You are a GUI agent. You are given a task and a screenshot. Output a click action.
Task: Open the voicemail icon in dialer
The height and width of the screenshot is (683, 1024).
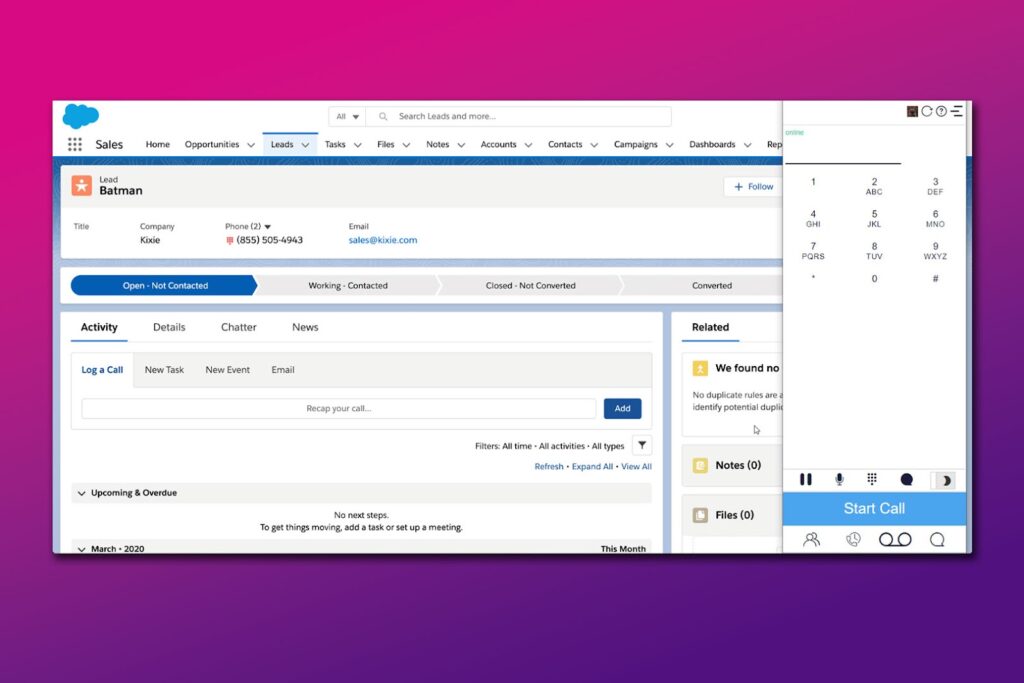(x=895, y=540)
